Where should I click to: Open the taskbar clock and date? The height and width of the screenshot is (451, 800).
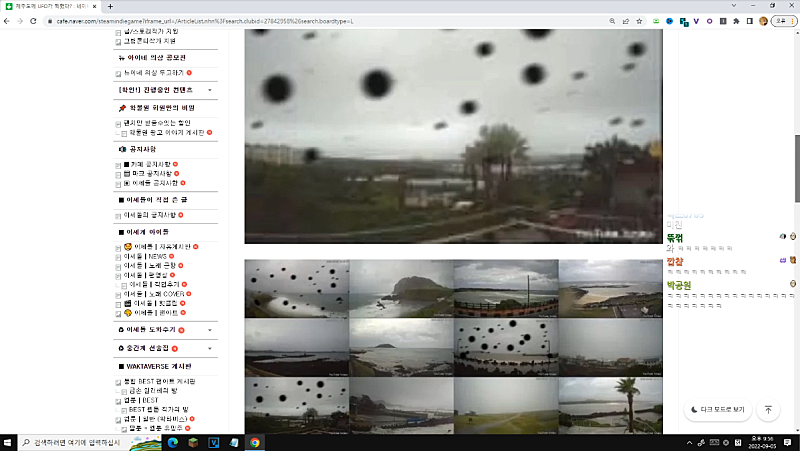763,442
